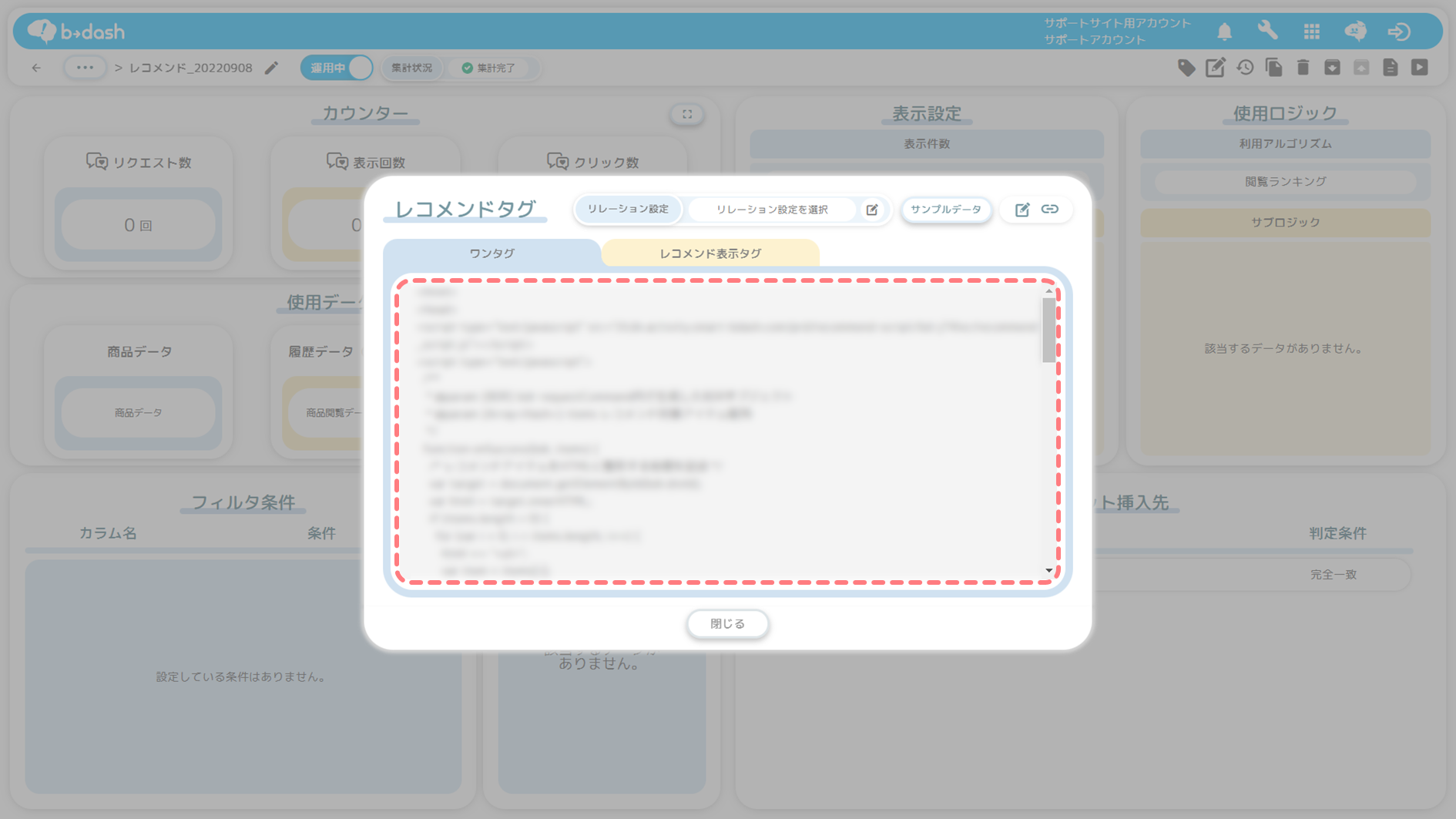Image resolution: width=1456 pixels, height=819 pixels.
Task: Expand the カウンター panel fullscreen
Action: [687, 114]
